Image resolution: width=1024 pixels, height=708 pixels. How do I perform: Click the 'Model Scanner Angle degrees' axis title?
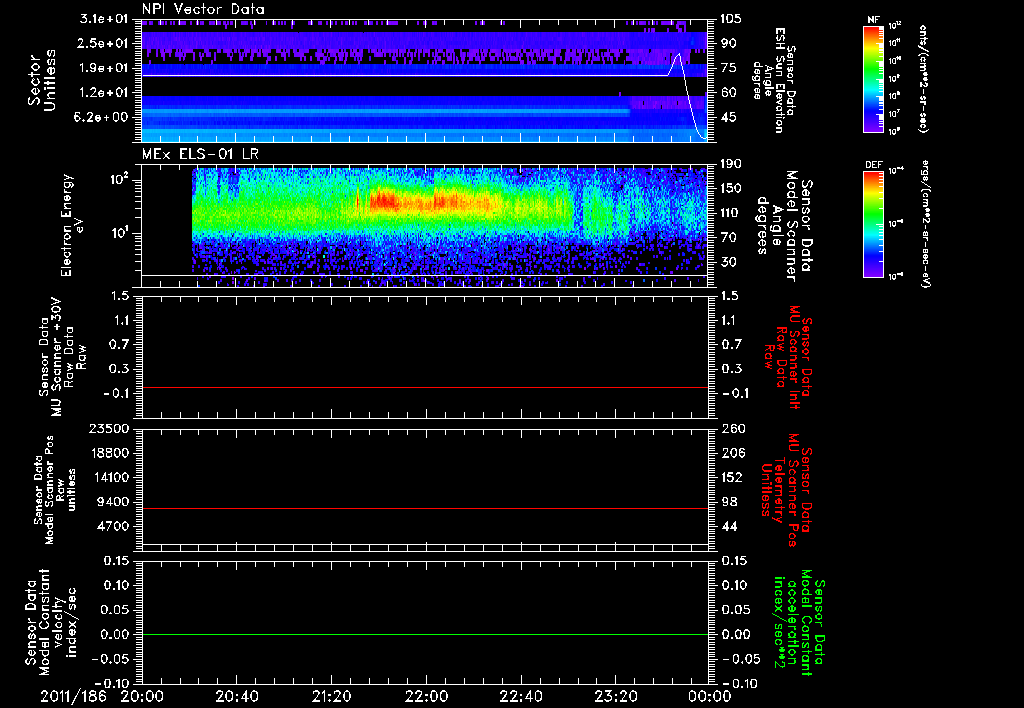[783, 226]
